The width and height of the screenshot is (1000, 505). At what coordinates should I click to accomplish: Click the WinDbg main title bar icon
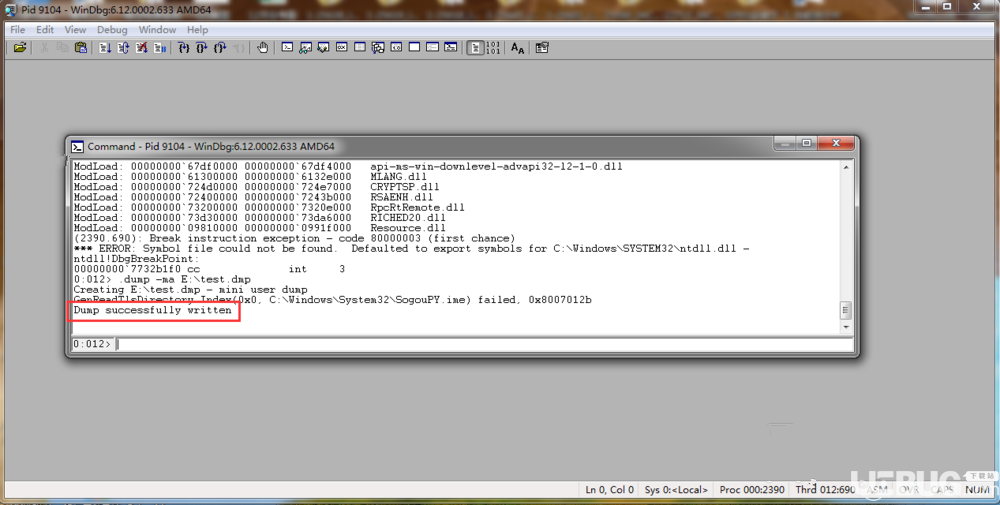click(10, 10)
